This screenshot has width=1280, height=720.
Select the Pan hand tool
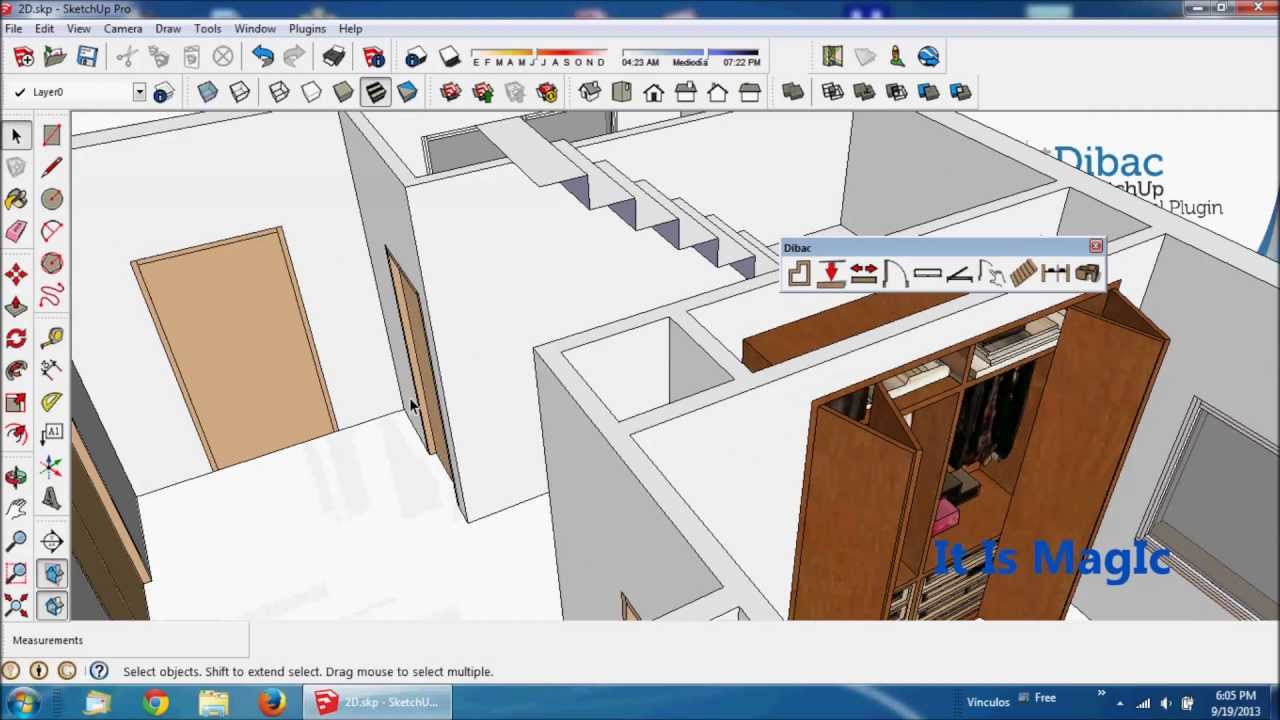tap(16, 509)
